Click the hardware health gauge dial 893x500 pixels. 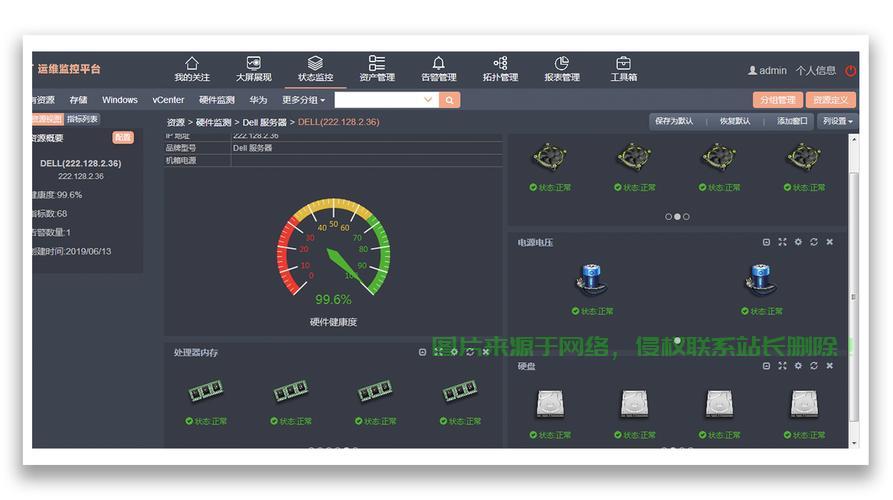pyautogui.click(x=333, y=248)
